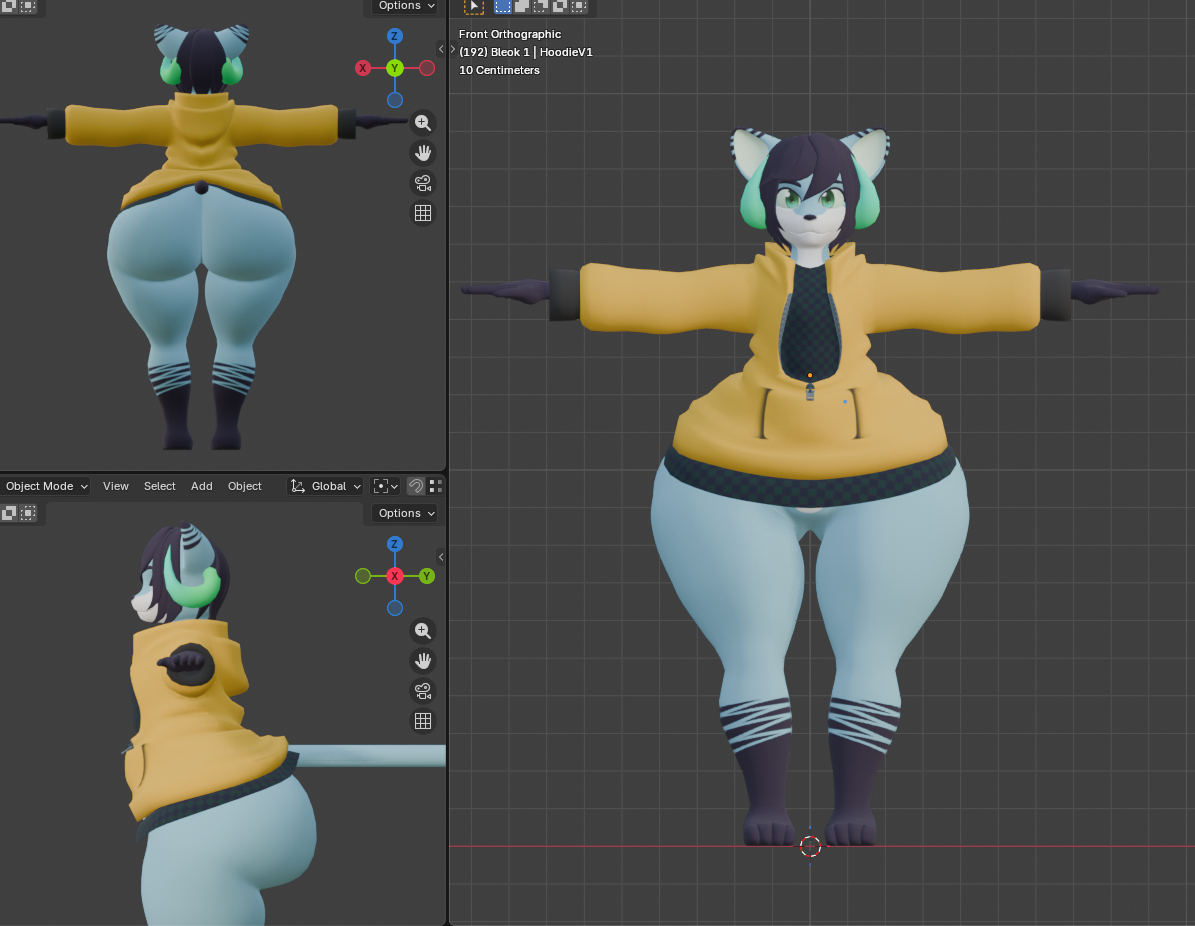
Task: Switch orthographic/perspective grid icon in bottom-left viewport
Action: click(x=422, y=721)
